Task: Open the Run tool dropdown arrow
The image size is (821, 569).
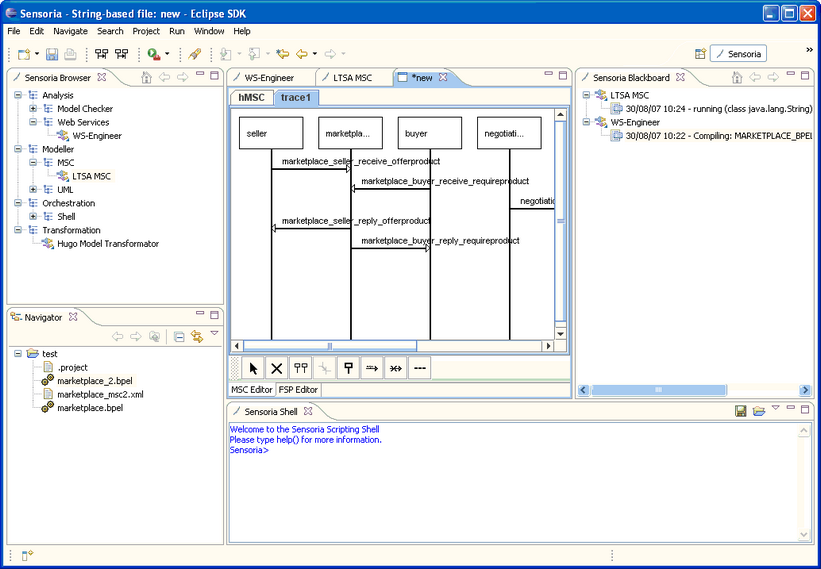Action: 167,54
